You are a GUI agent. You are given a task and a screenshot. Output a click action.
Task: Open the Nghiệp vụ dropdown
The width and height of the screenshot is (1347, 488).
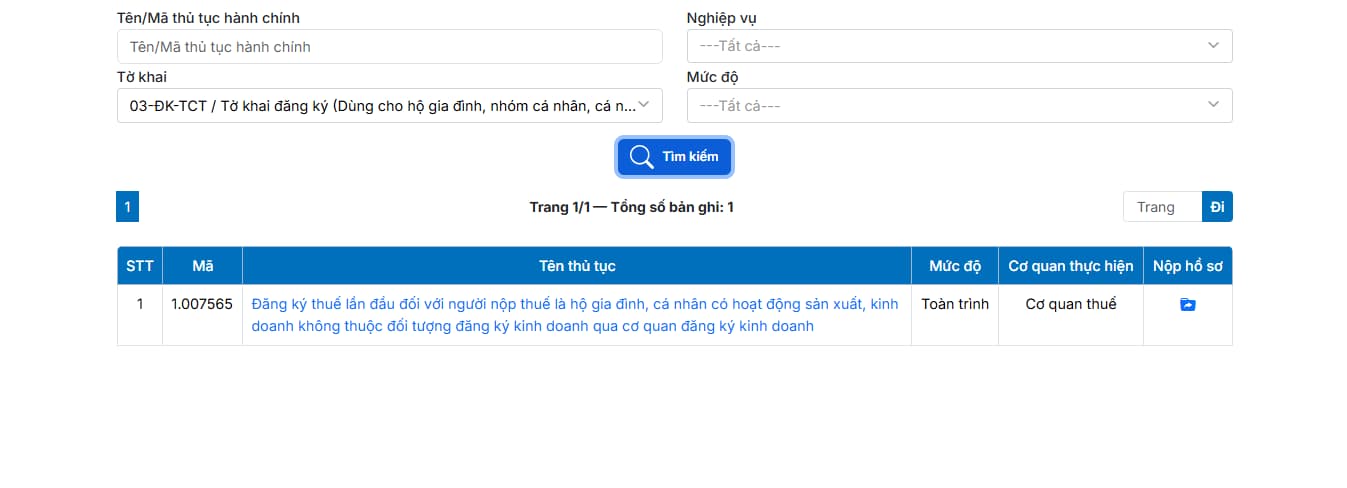[x=959, y=46]
